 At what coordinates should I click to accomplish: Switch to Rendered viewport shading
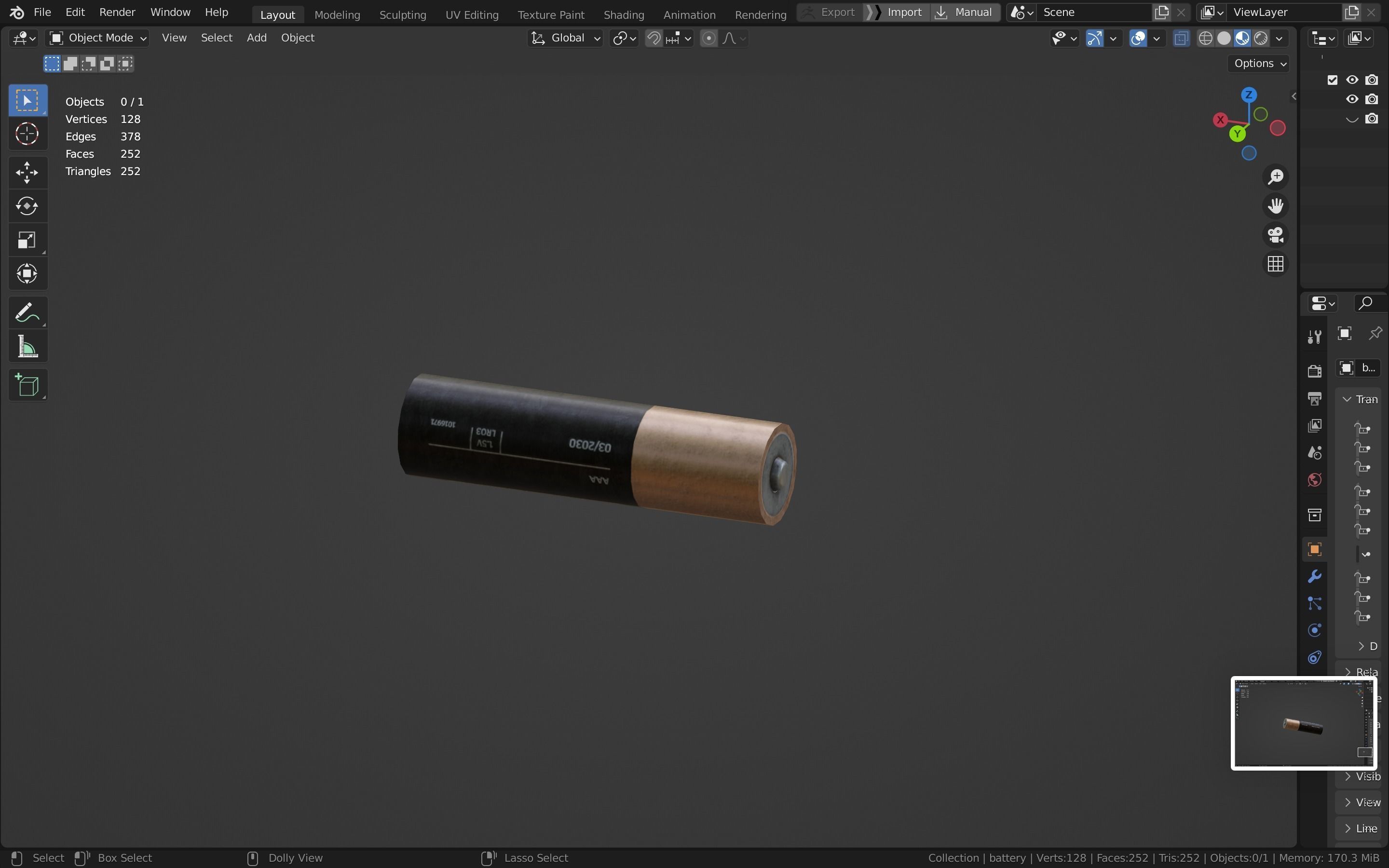click(1260, 39)
